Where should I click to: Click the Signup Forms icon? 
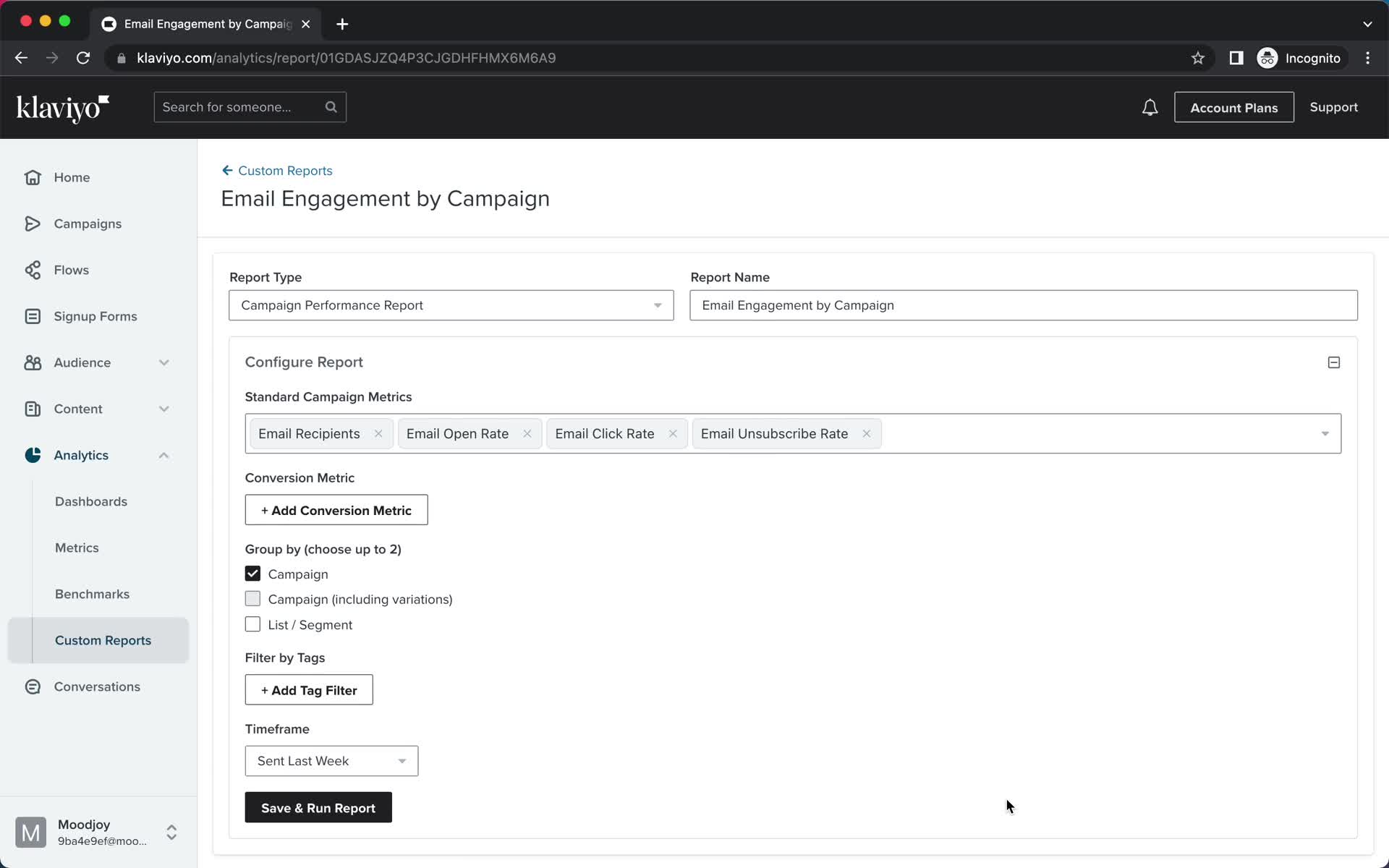(33, 316)
